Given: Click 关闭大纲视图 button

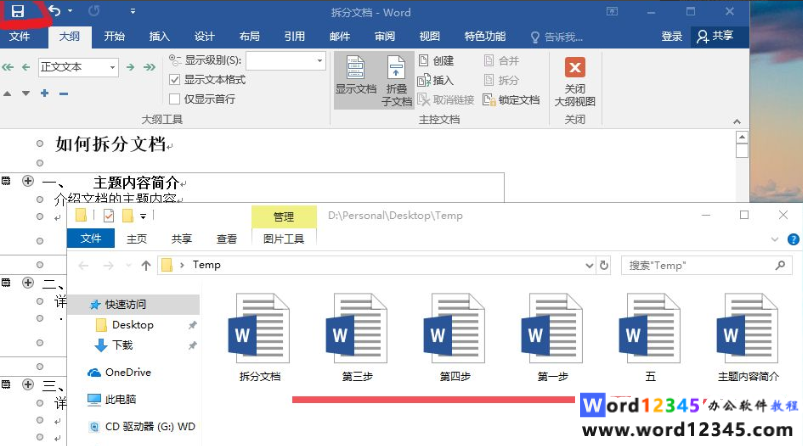Looking at the screenshot, I should tap(575, 81).
